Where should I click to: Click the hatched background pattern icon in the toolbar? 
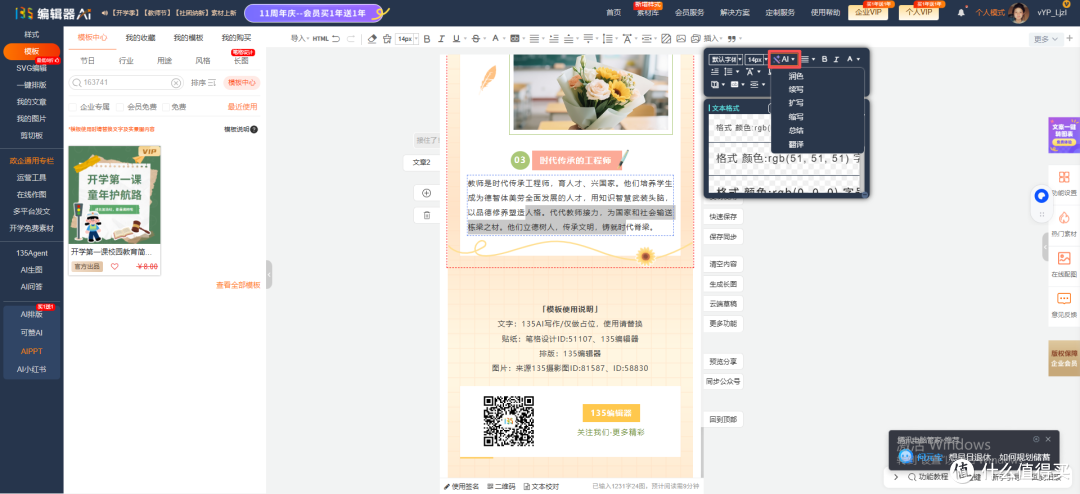(666, 39)
